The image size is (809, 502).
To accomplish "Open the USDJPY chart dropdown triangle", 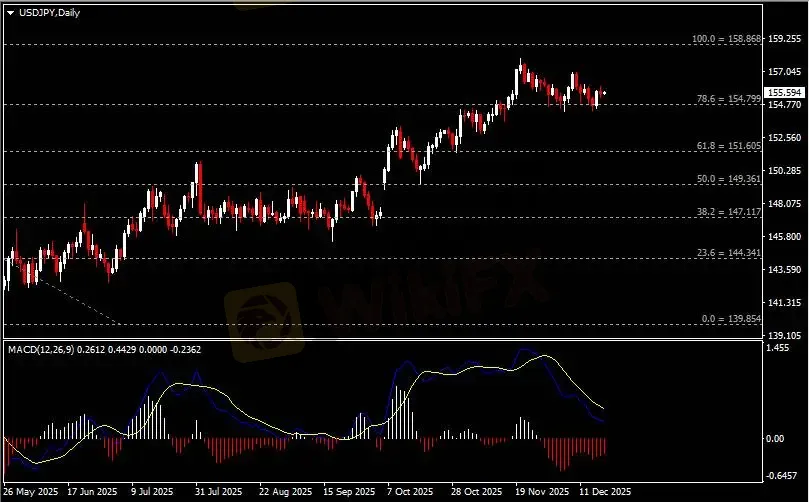I will pos(10,13).
